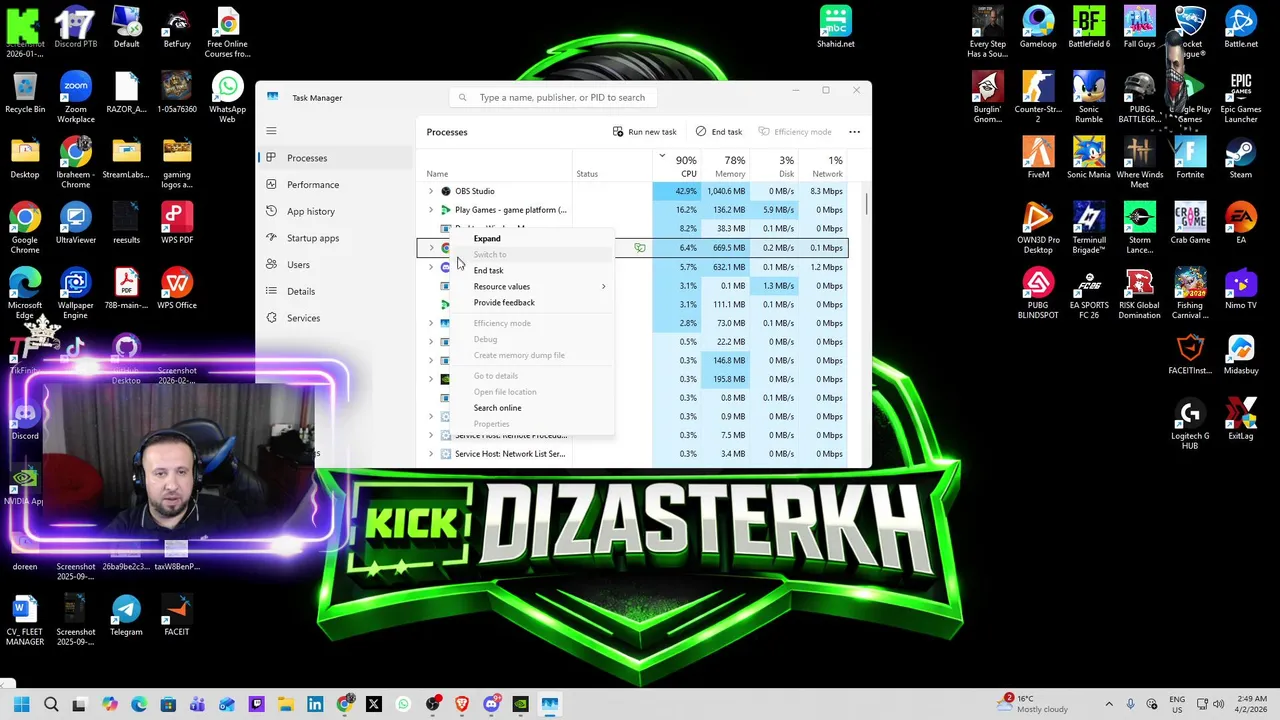Click the 1,040.6 MB memory cell
1280x720 pixels.
[725, 191]
